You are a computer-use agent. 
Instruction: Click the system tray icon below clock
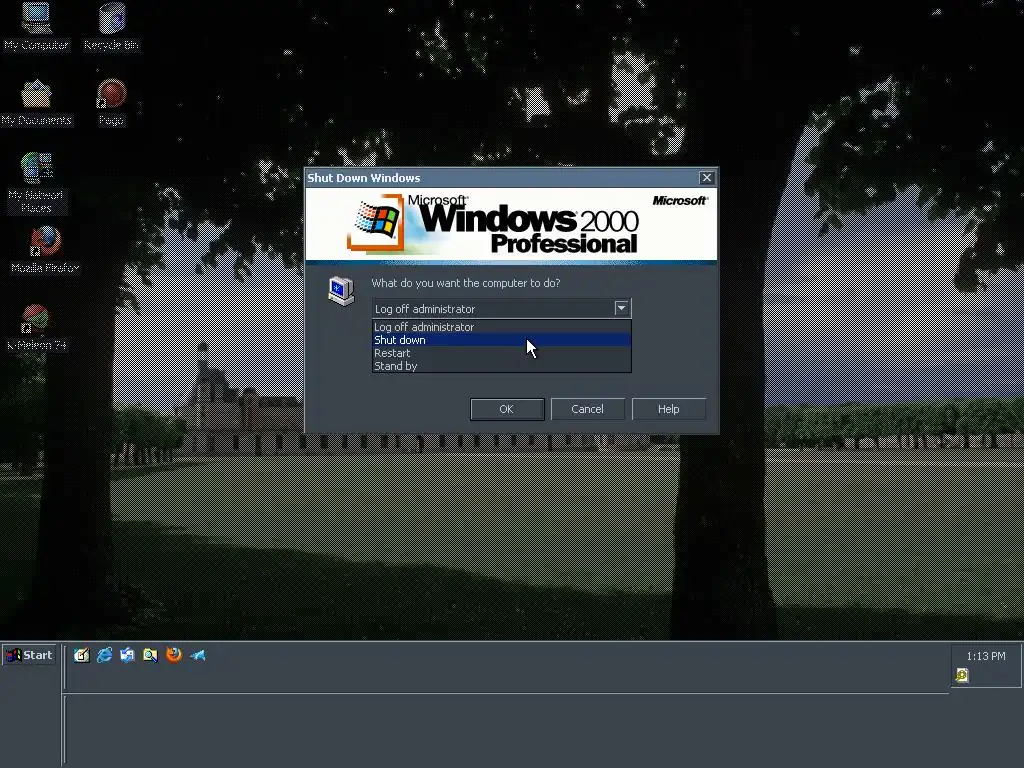point(961,675)
